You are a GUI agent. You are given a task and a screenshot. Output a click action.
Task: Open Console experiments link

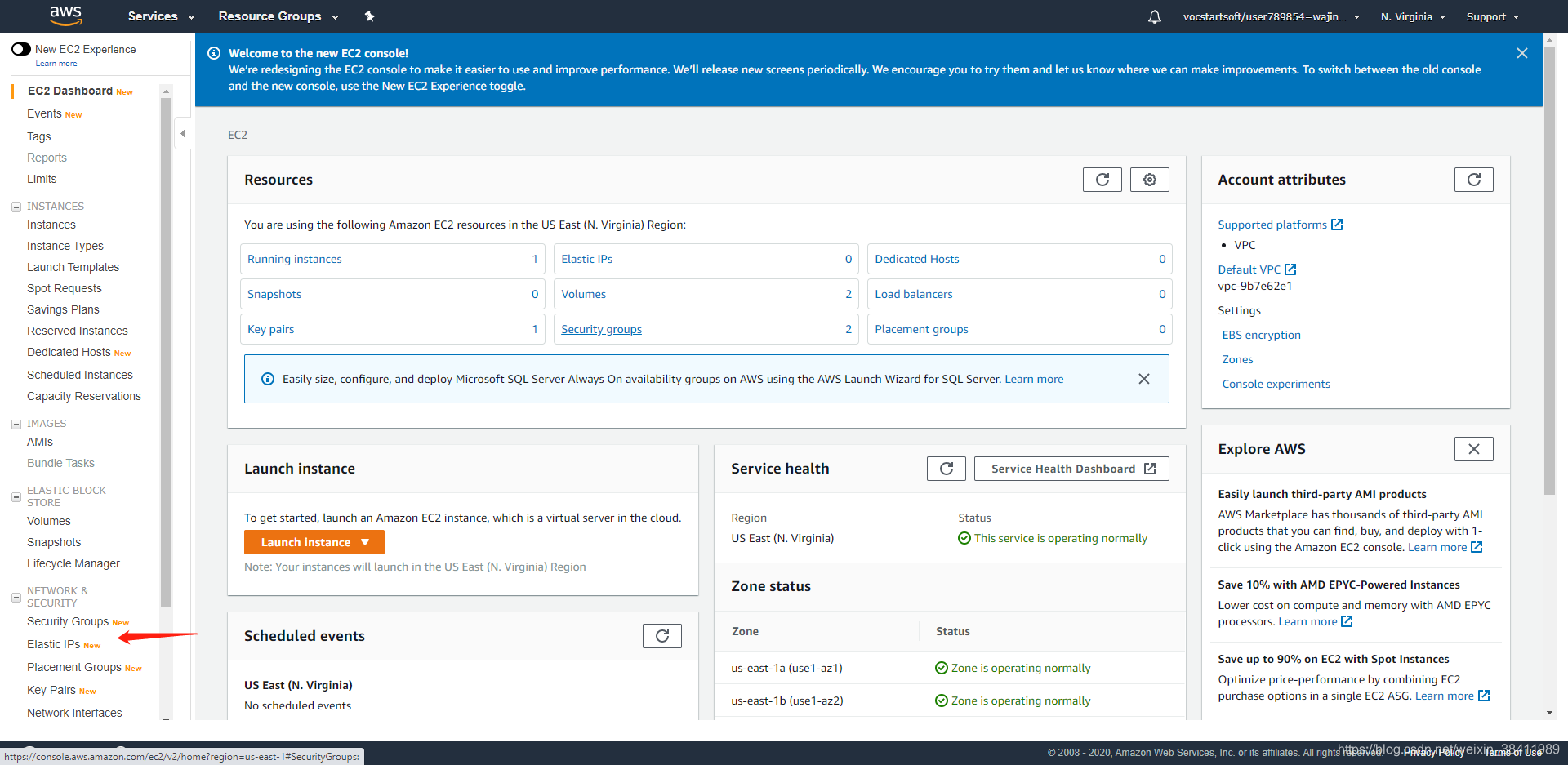(1276, 384)
